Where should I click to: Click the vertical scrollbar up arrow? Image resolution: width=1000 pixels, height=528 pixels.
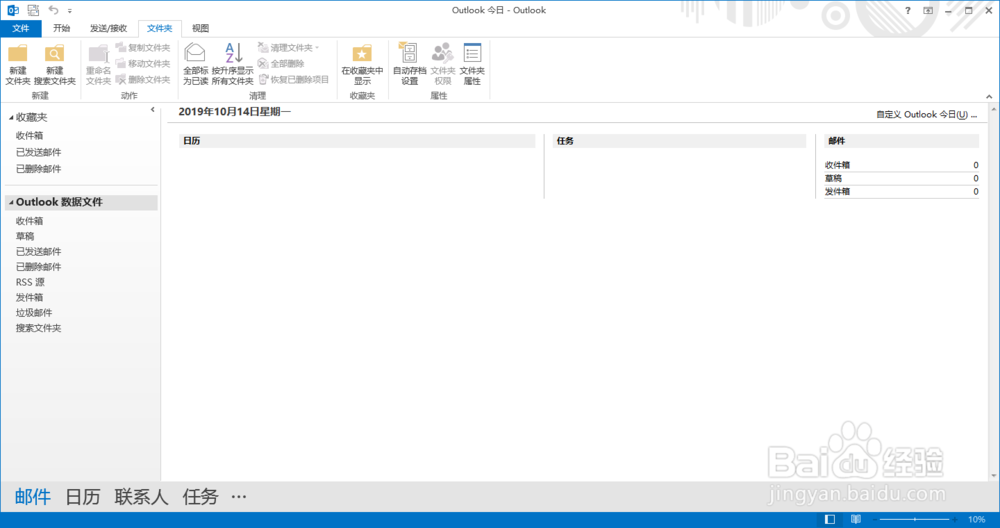point(994,110)
